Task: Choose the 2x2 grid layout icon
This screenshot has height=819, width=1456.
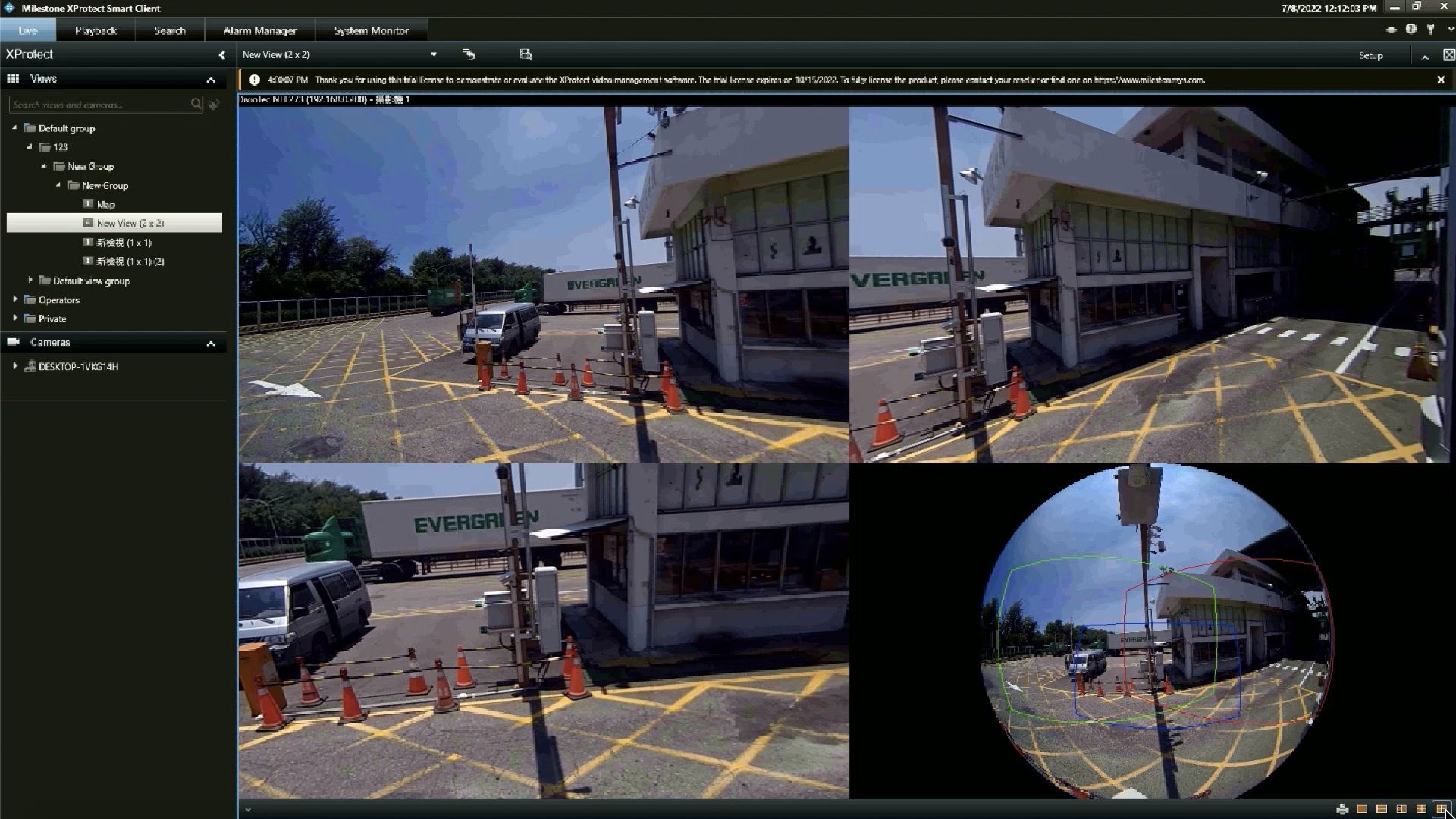Action: [x=1421, y=809]
